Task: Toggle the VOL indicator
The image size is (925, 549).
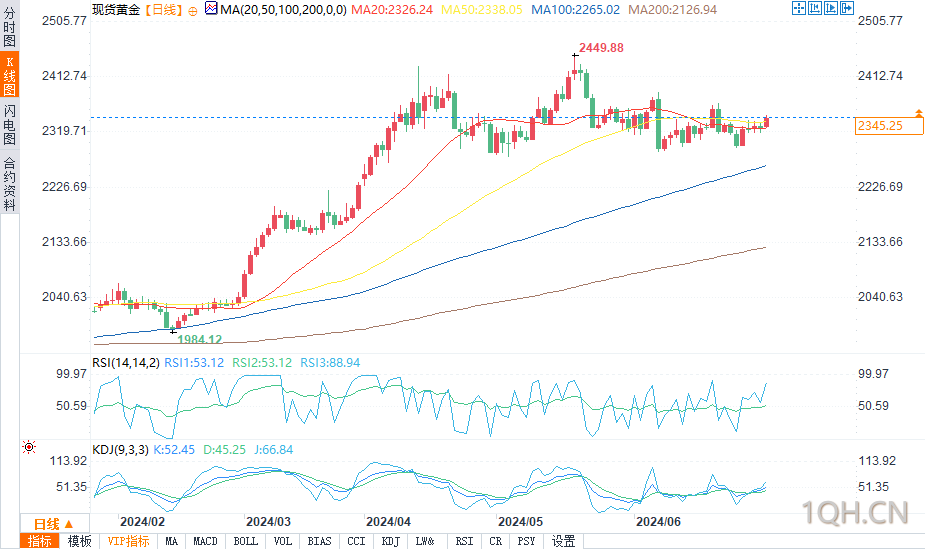Action: click(x=283, y=541)
